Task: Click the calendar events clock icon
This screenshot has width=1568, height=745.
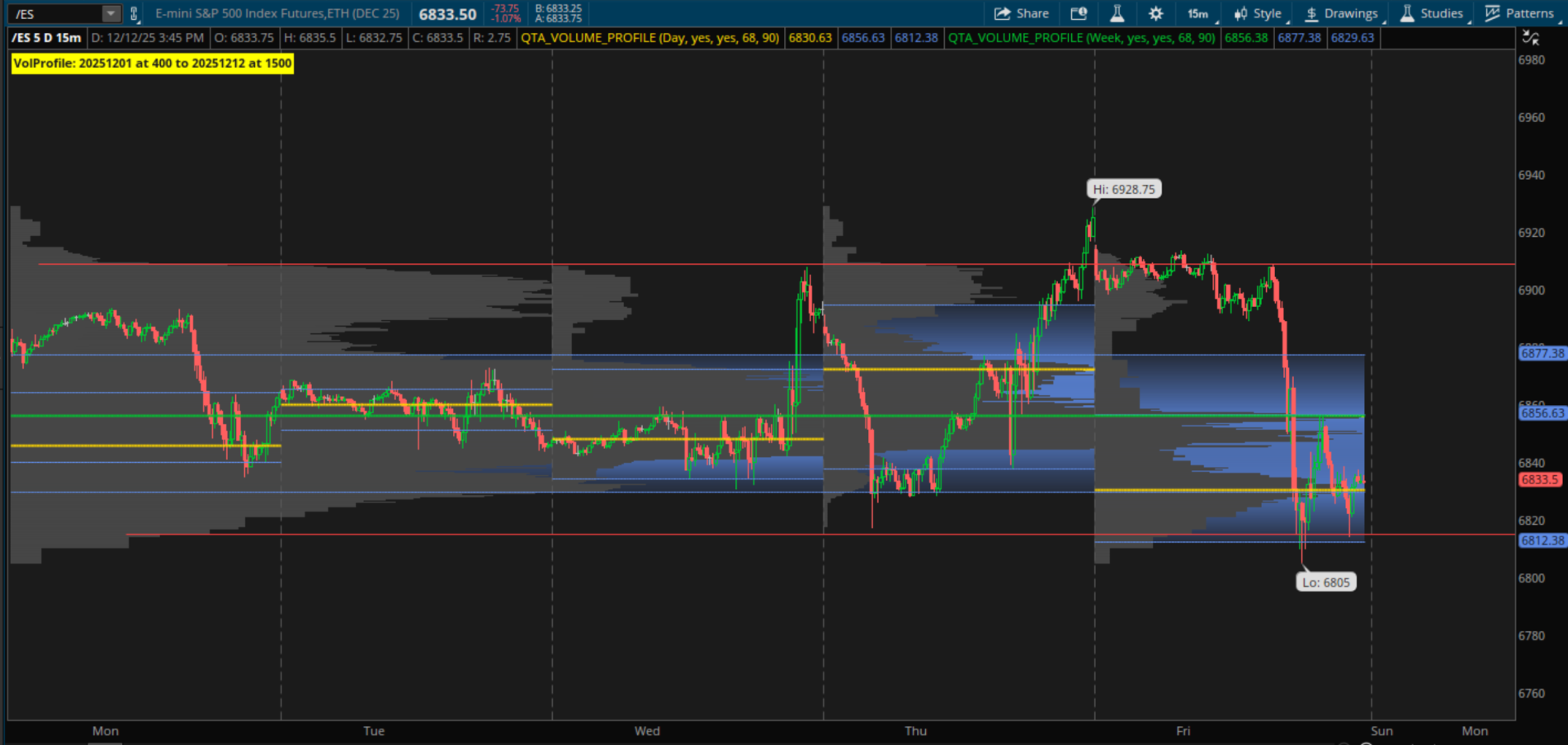Action: (1079, 13)
